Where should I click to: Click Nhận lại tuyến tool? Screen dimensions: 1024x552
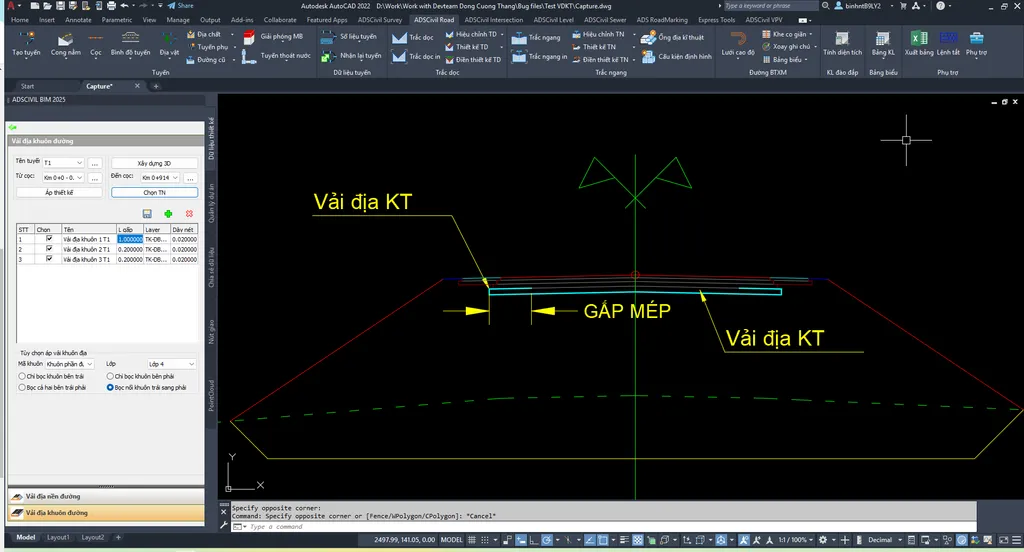tap(351, 56)
